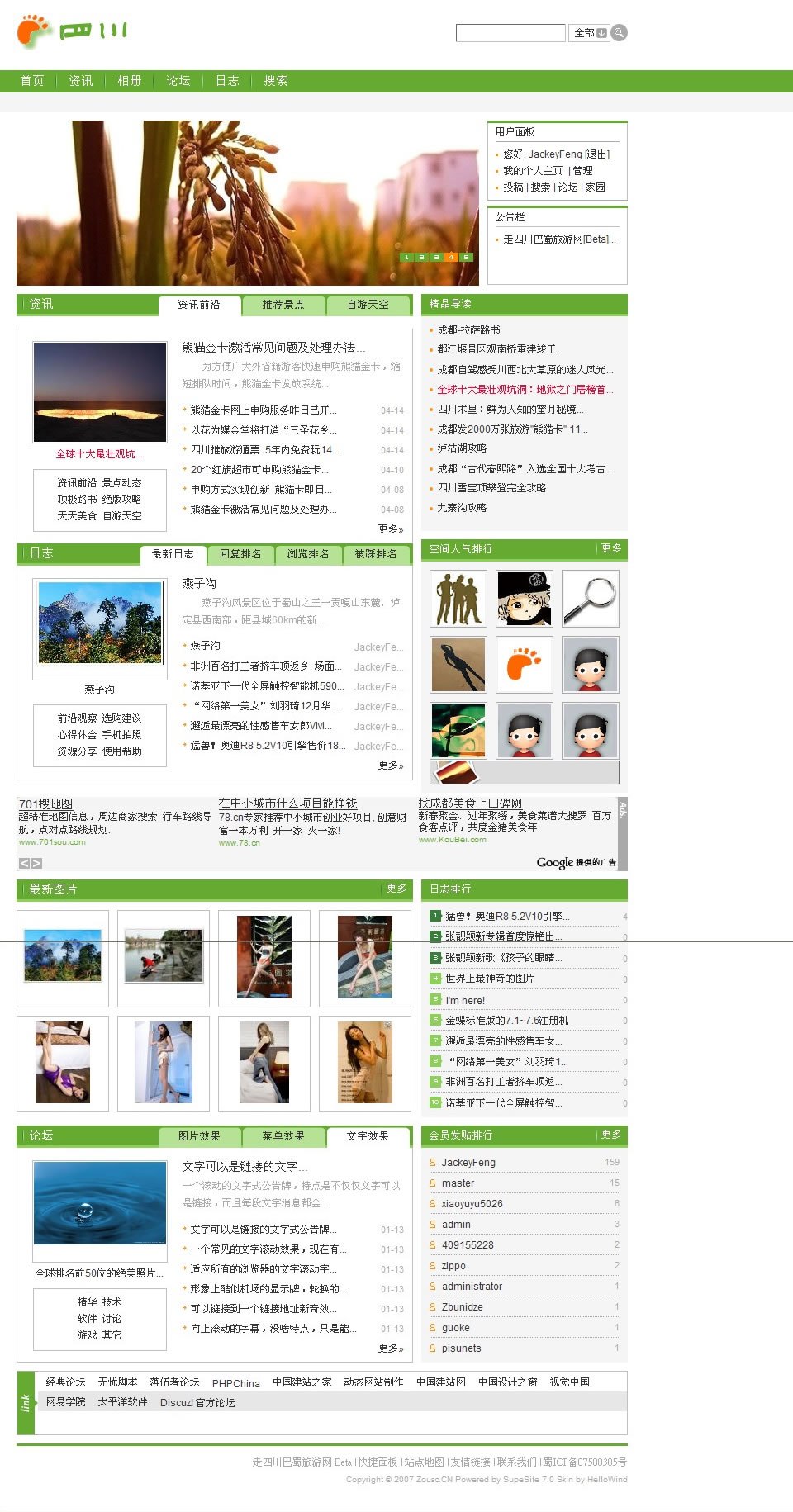This screenshot has width=793, height=1512.
Task: Open the orange footprint avatar in 空间人气排行
Action: [x=525, y=665]
